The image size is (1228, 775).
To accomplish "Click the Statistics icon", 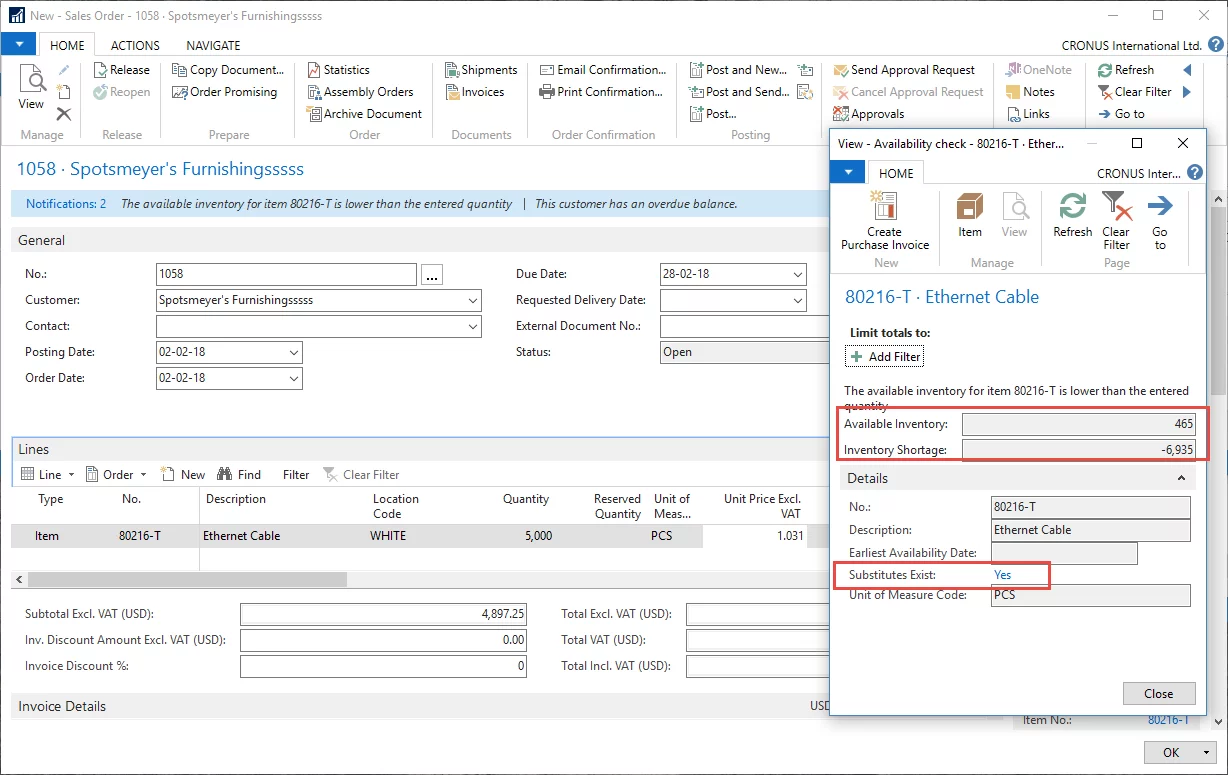I will 314,70.
